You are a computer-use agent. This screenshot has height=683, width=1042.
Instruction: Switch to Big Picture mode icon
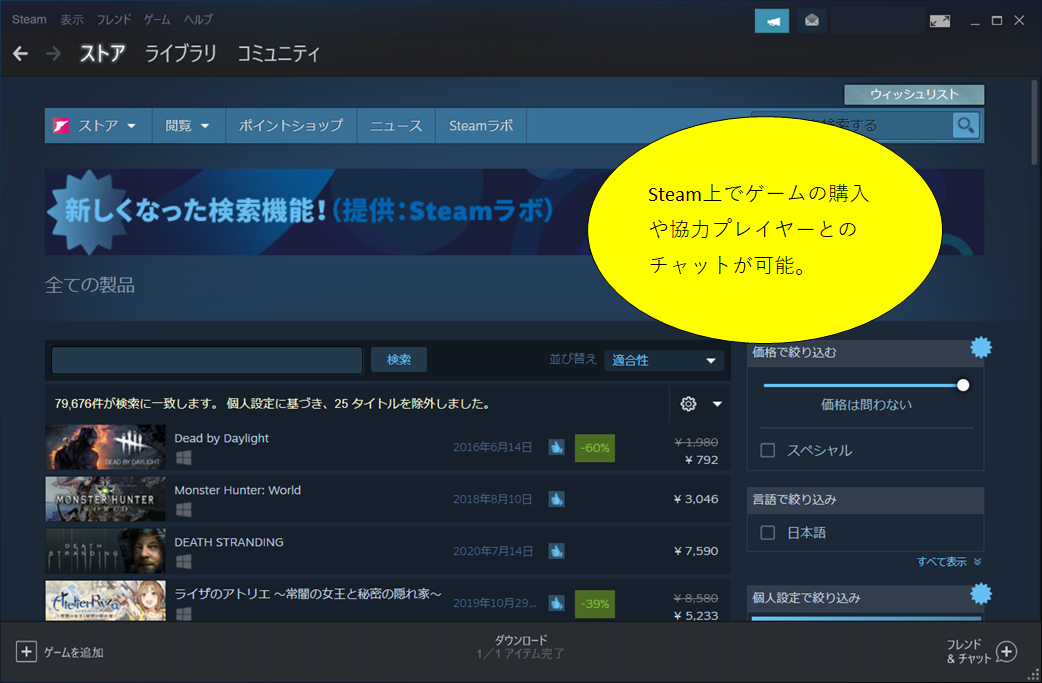click(940, 21)
